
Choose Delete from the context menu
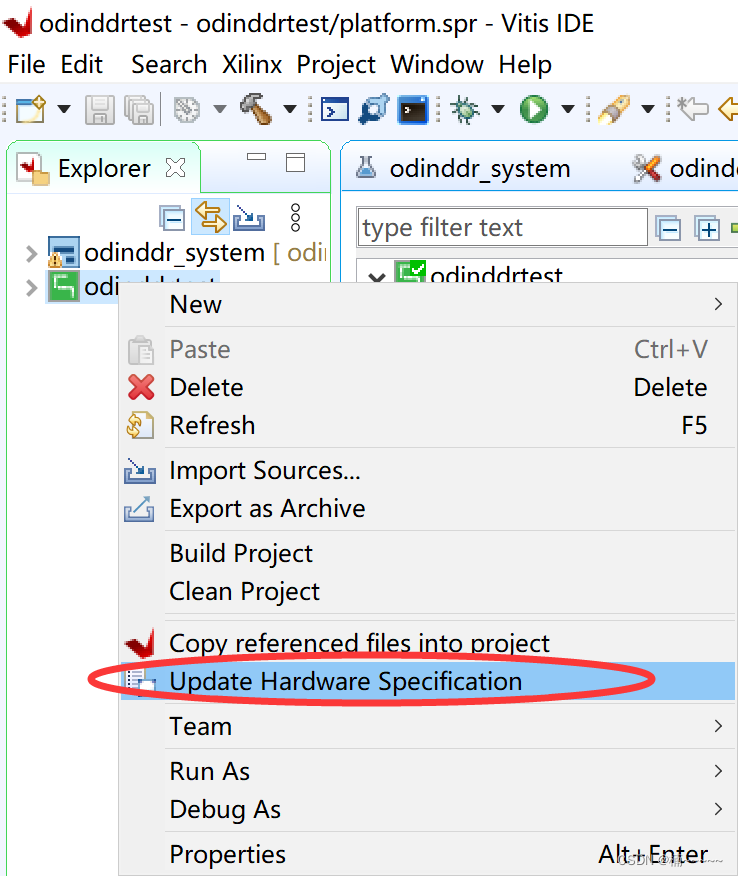tap(427, 387)
